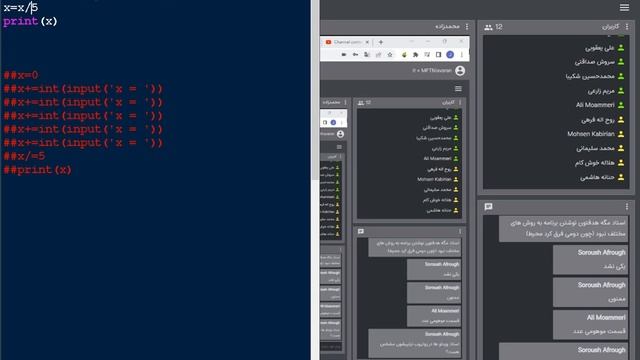Select Ali Moammeri name in the main users list
640x360 pixels.
[x=595, y=105]
